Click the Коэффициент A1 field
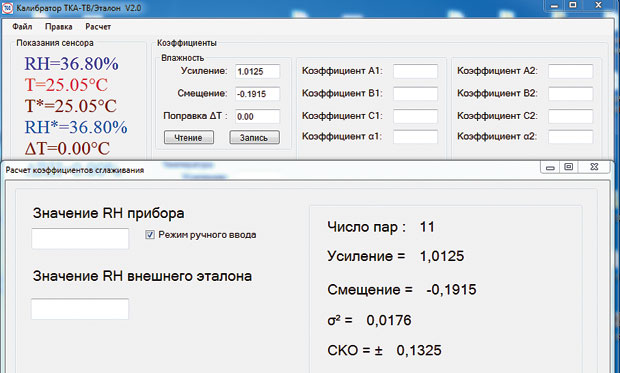This screenshot has width=620, height=373. pyautogui.click(x=416, y=72)
